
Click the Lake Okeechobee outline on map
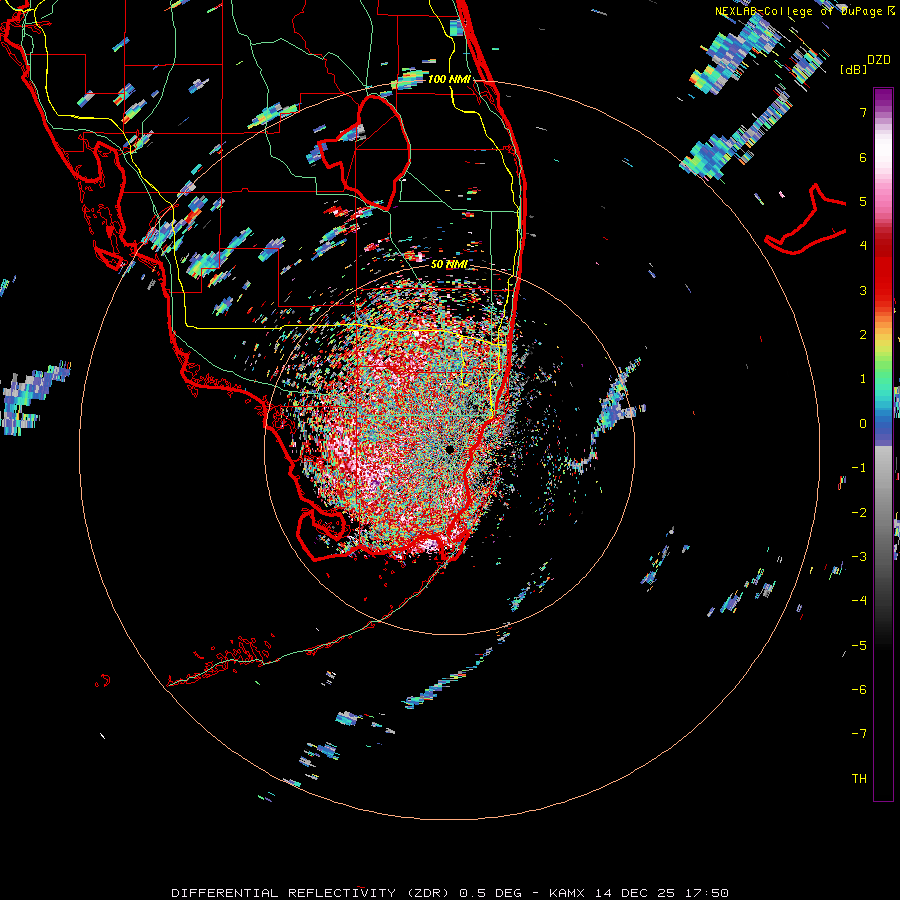pos(367,152)
